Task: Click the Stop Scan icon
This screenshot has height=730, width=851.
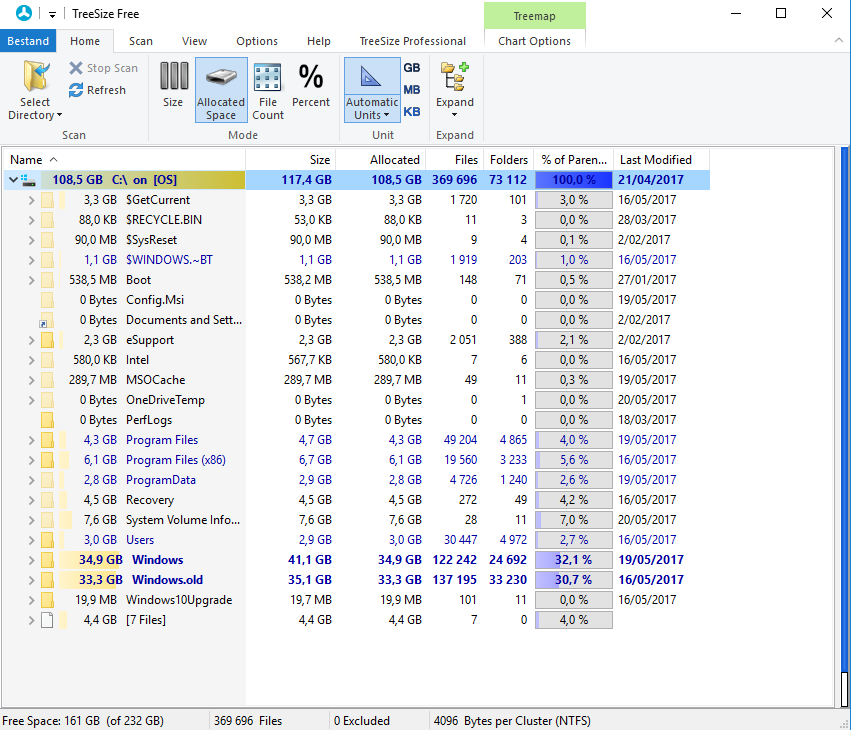Action: click(x=76, y=68)
